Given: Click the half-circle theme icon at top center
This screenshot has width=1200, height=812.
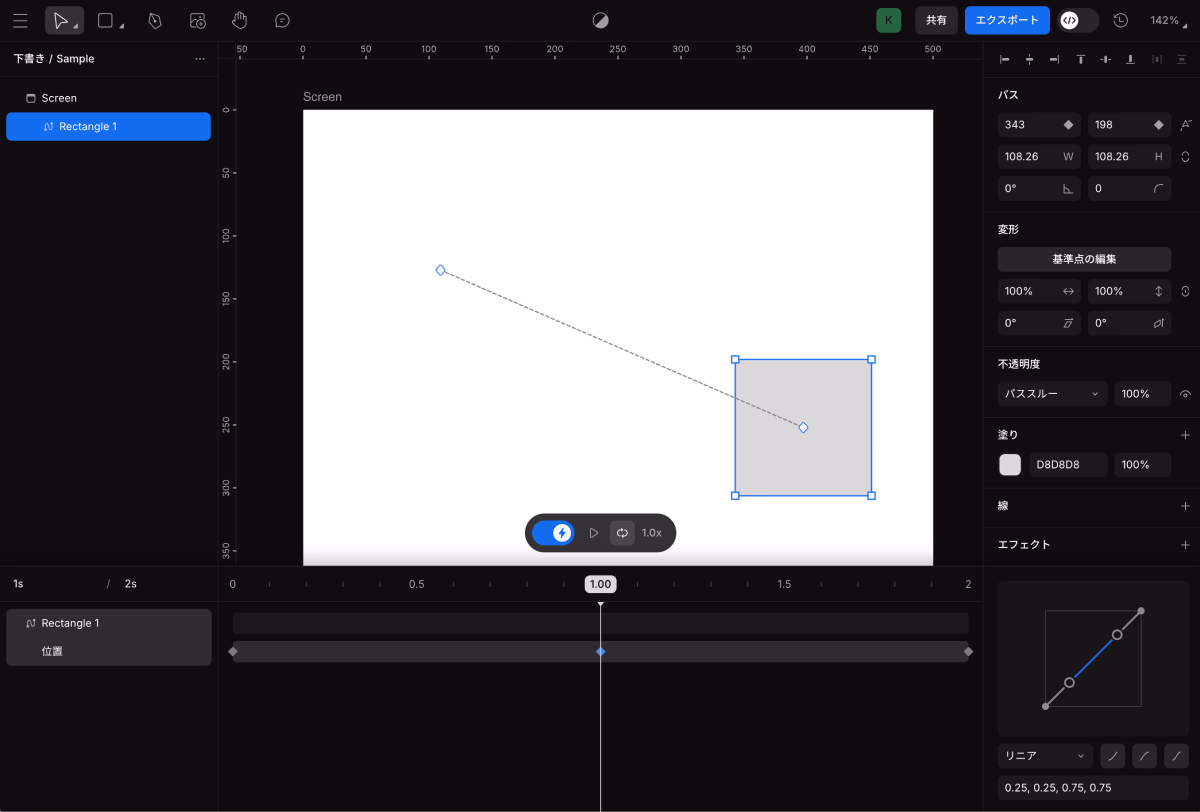Looking at the screenshot, I should coord(600,20).
